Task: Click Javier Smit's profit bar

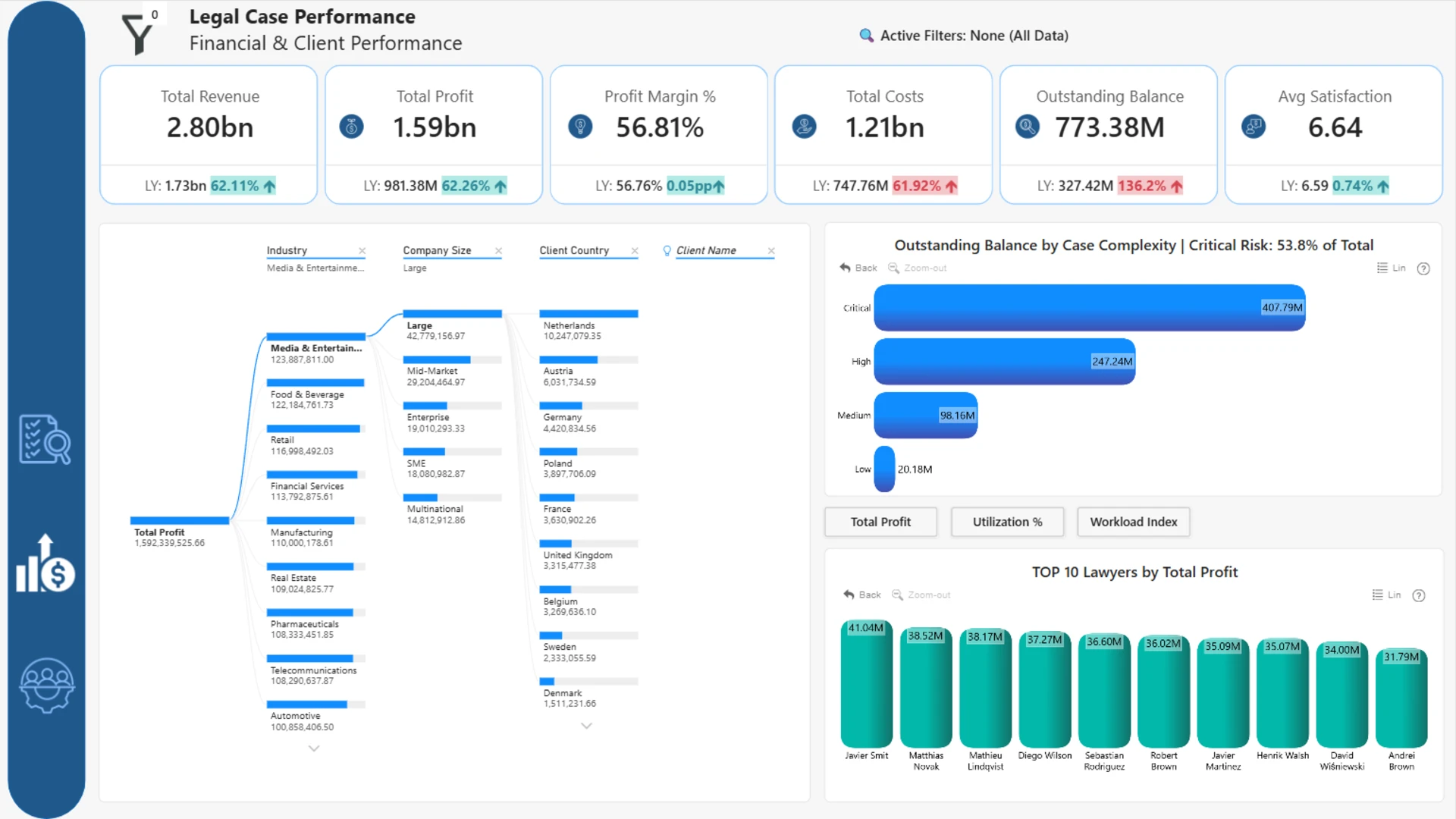Action: [867, 684]
